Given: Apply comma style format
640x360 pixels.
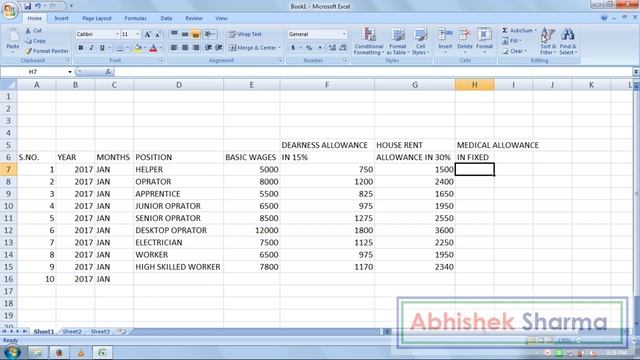Looking at the screenshot, I should coord(320,48).
